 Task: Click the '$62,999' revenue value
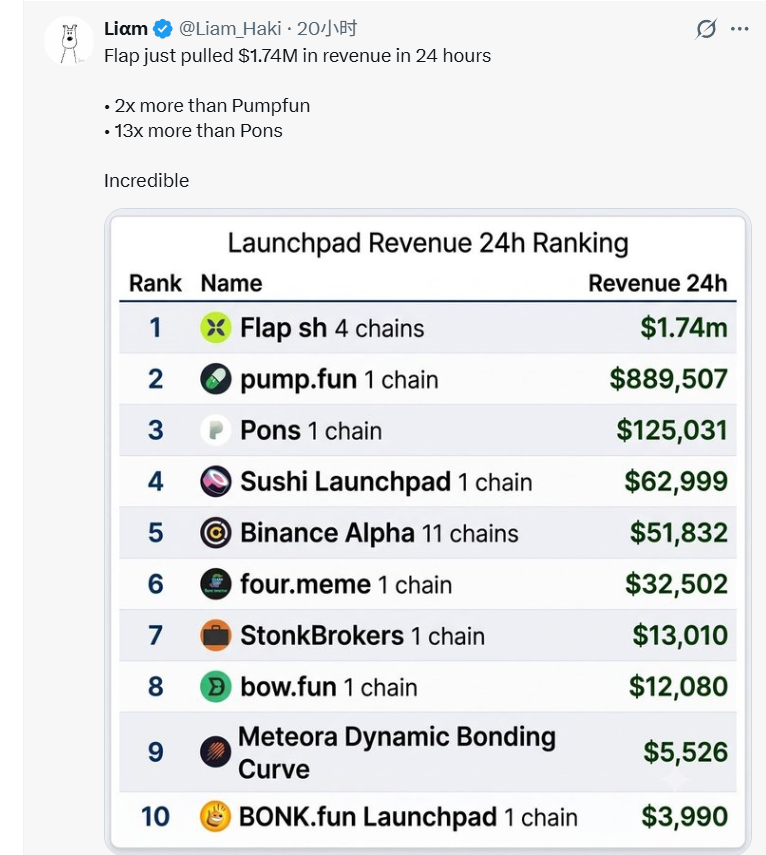click(676, 481)
